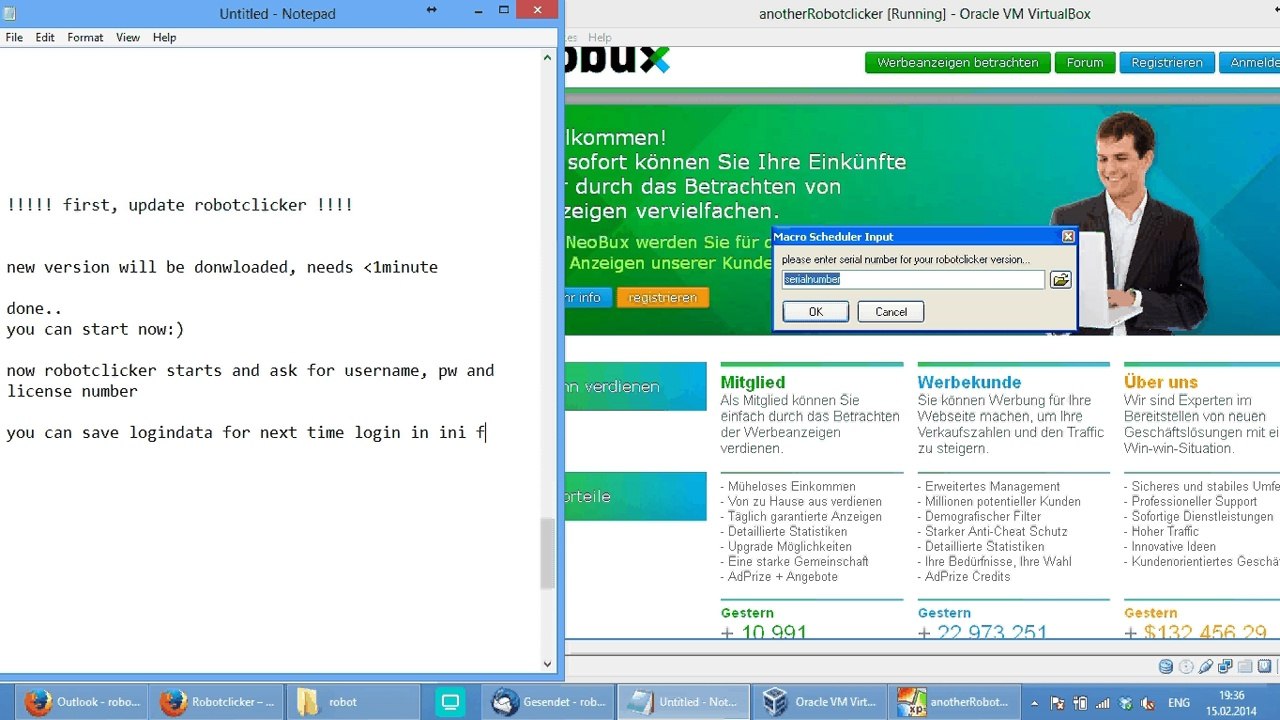The image size is (1280, 720).
Task: Click the power tray icon
Action: click(x=1079, y=702)
